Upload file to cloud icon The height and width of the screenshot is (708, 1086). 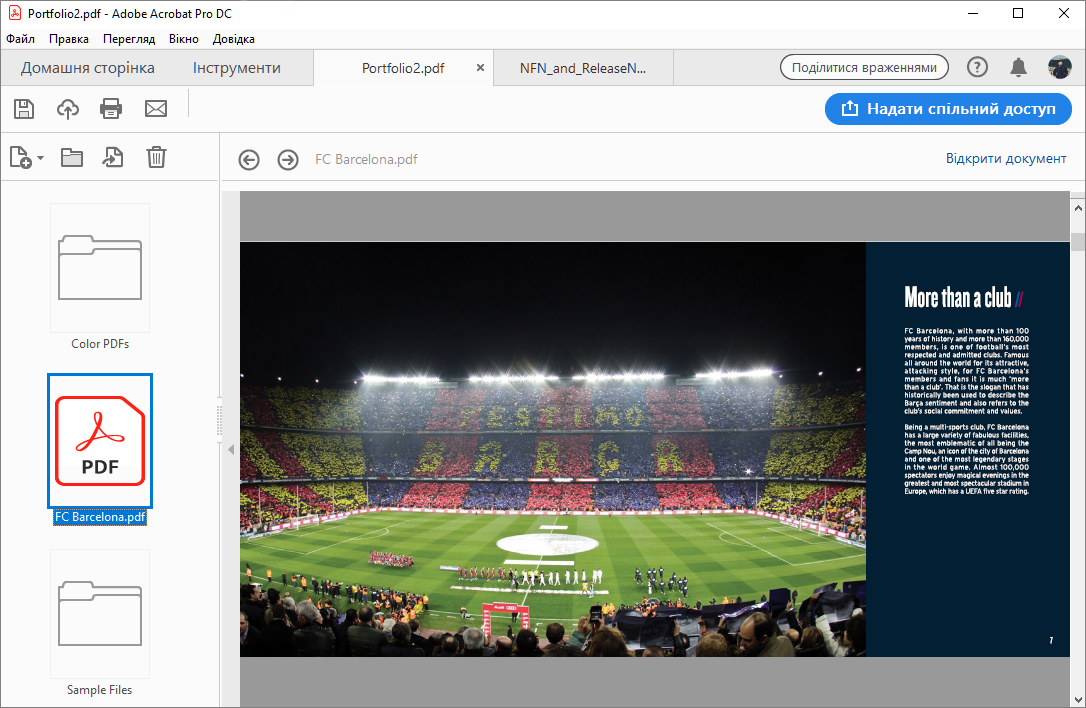click(x=68, y=109)
